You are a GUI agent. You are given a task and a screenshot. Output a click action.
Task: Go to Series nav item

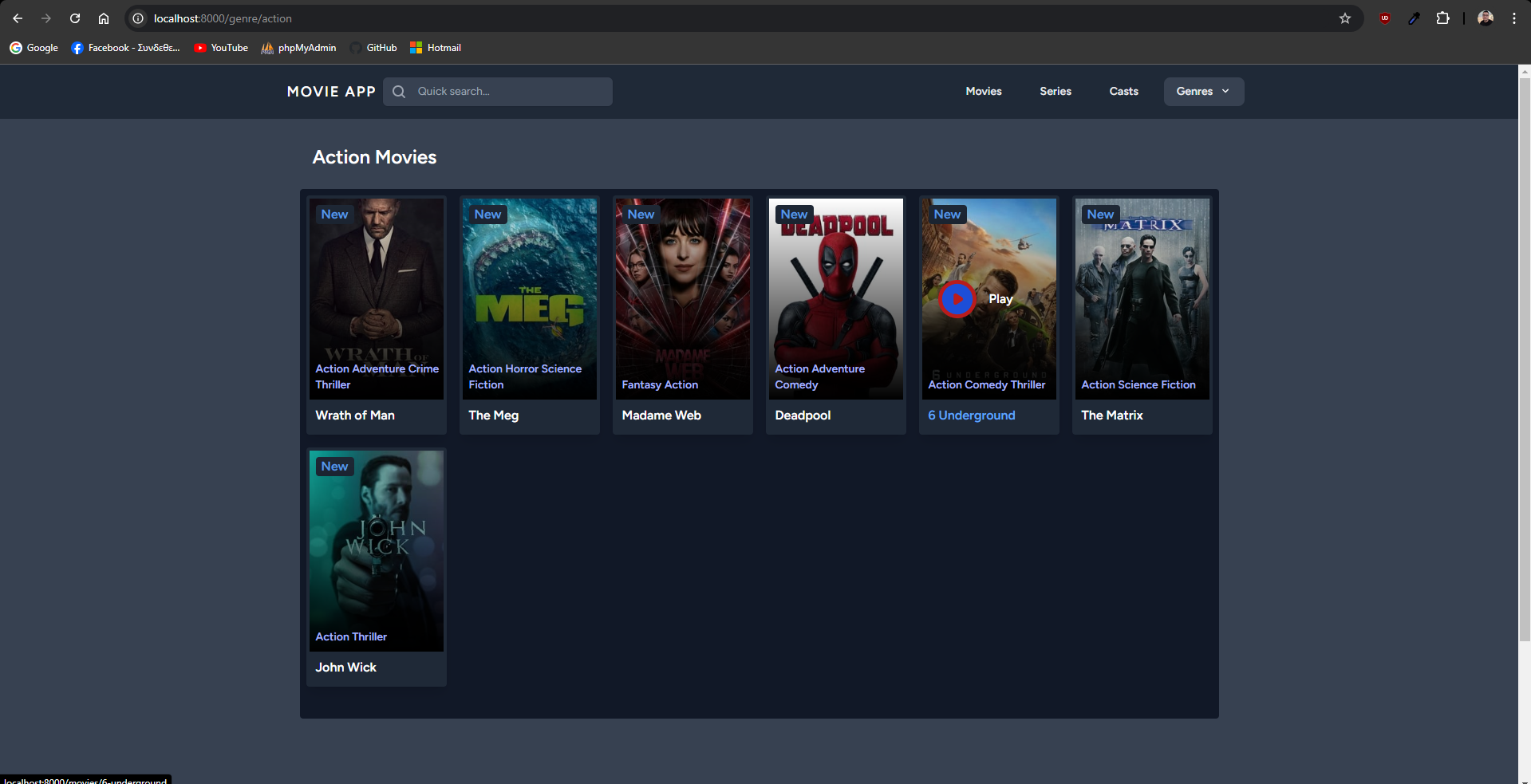[x=1056, y=92]
